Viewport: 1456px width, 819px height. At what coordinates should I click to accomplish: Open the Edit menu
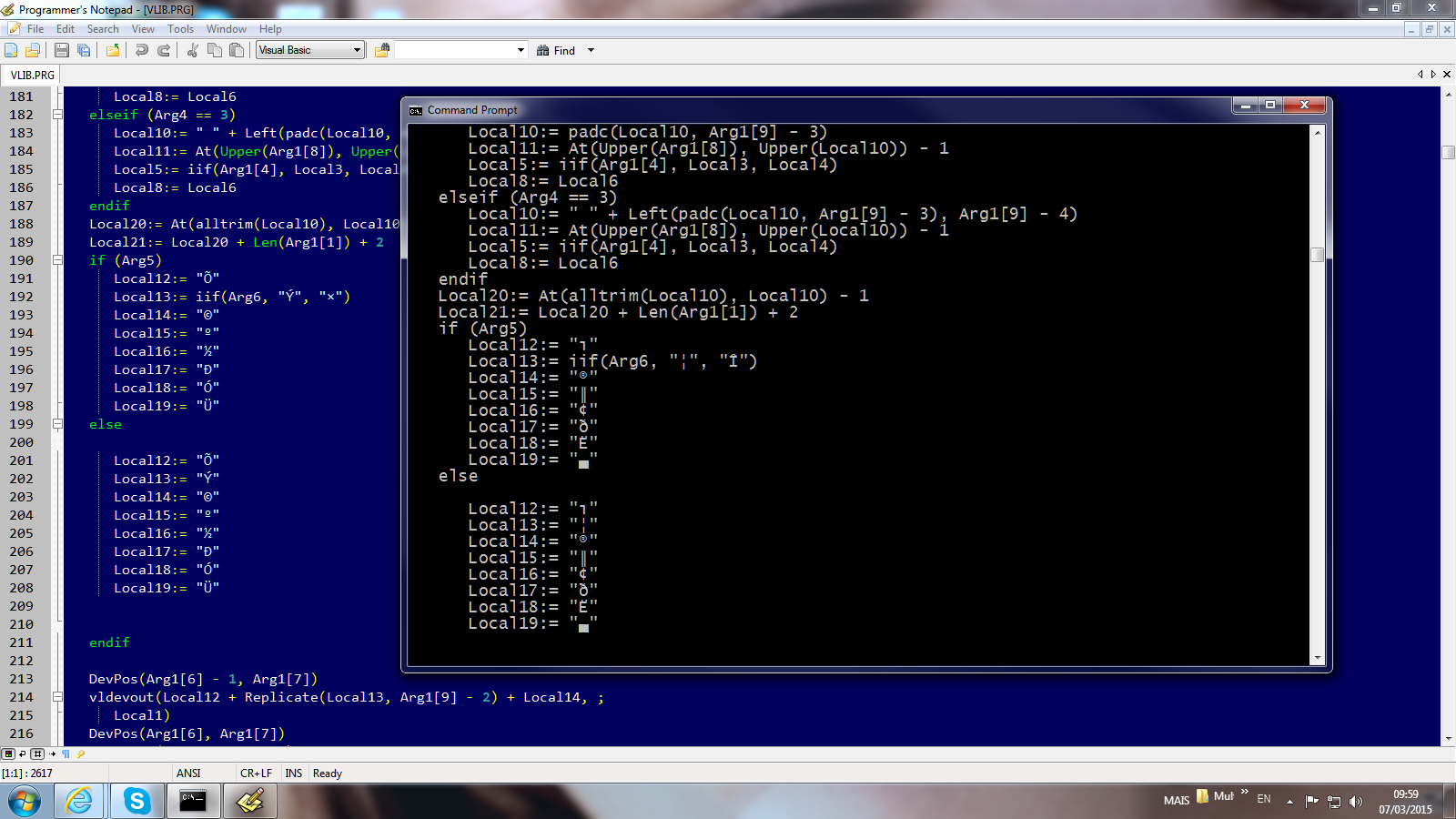[x=66, y=29]
